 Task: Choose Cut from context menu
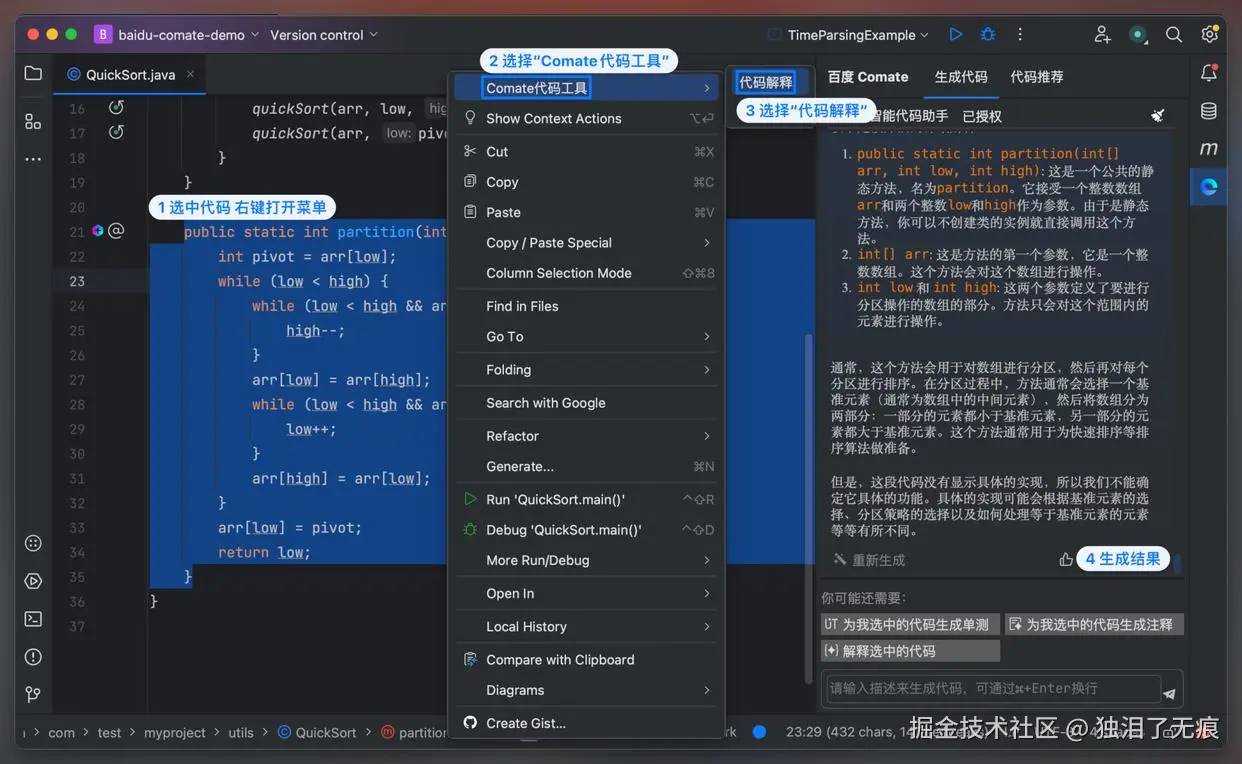tap(586, 151)
